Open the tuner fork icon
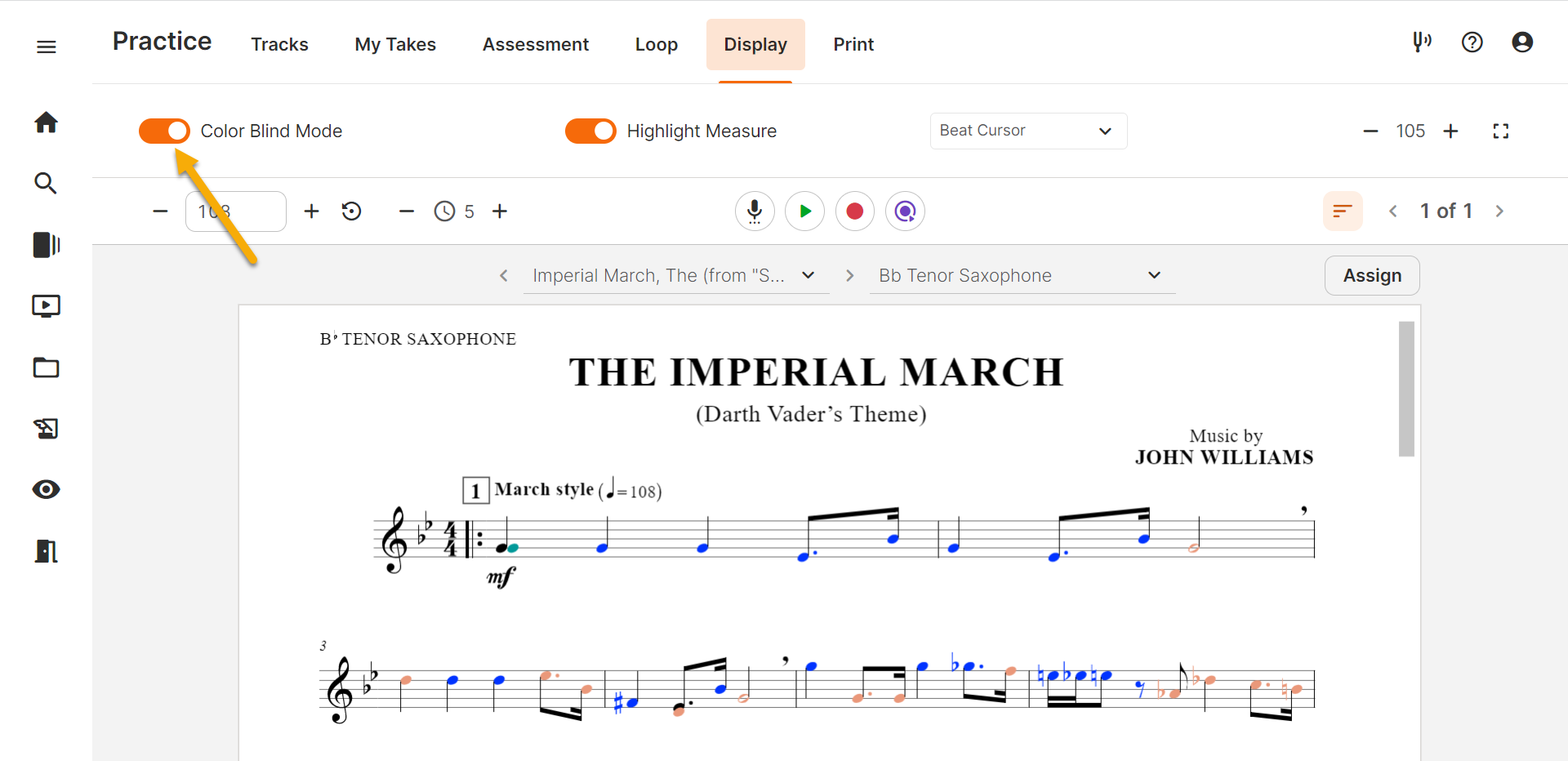Screen dimensions: 1568x761 click(1422, 42)
